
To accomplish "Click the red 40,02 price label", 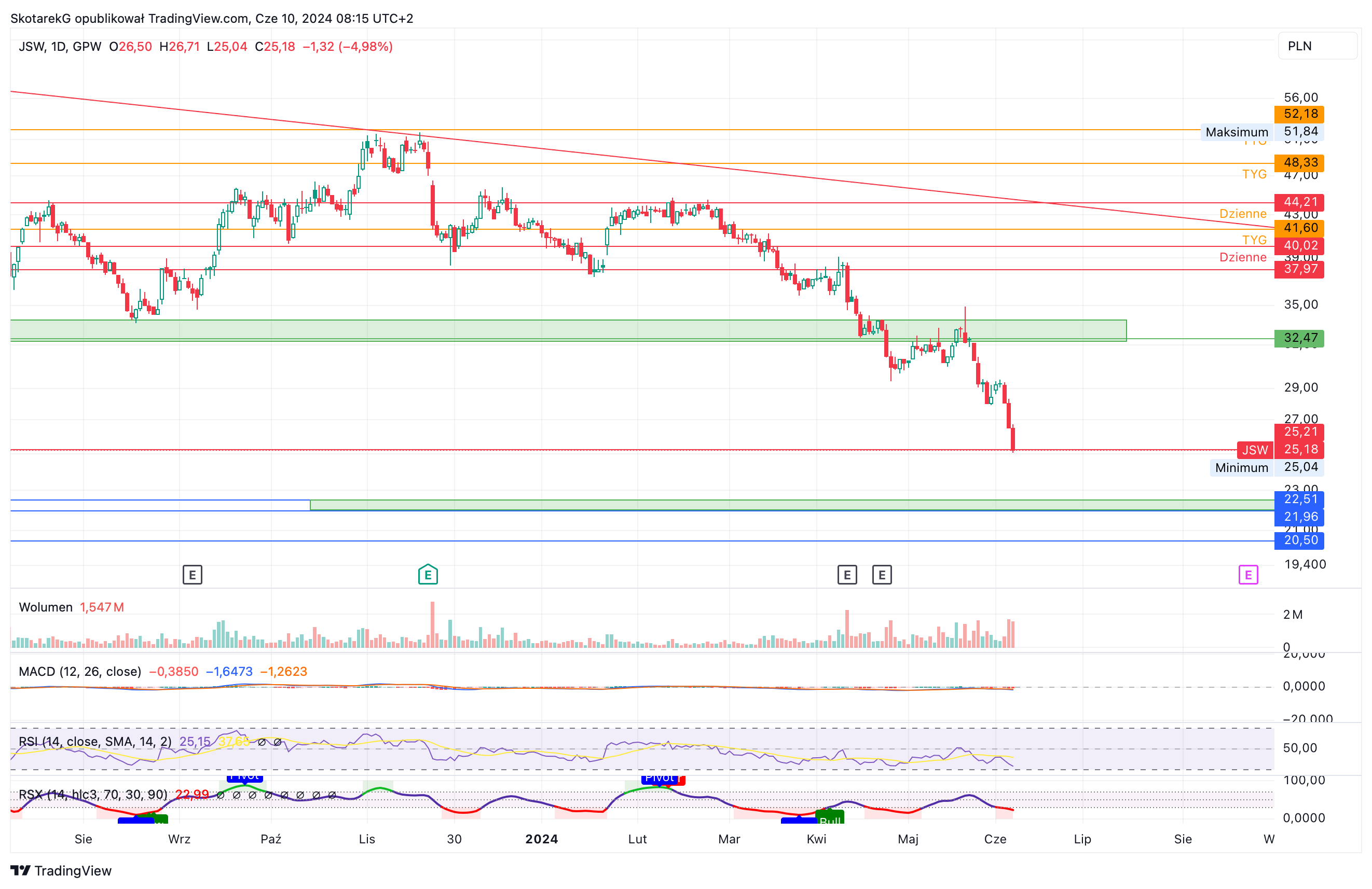I will click(x=1299, y=246).
